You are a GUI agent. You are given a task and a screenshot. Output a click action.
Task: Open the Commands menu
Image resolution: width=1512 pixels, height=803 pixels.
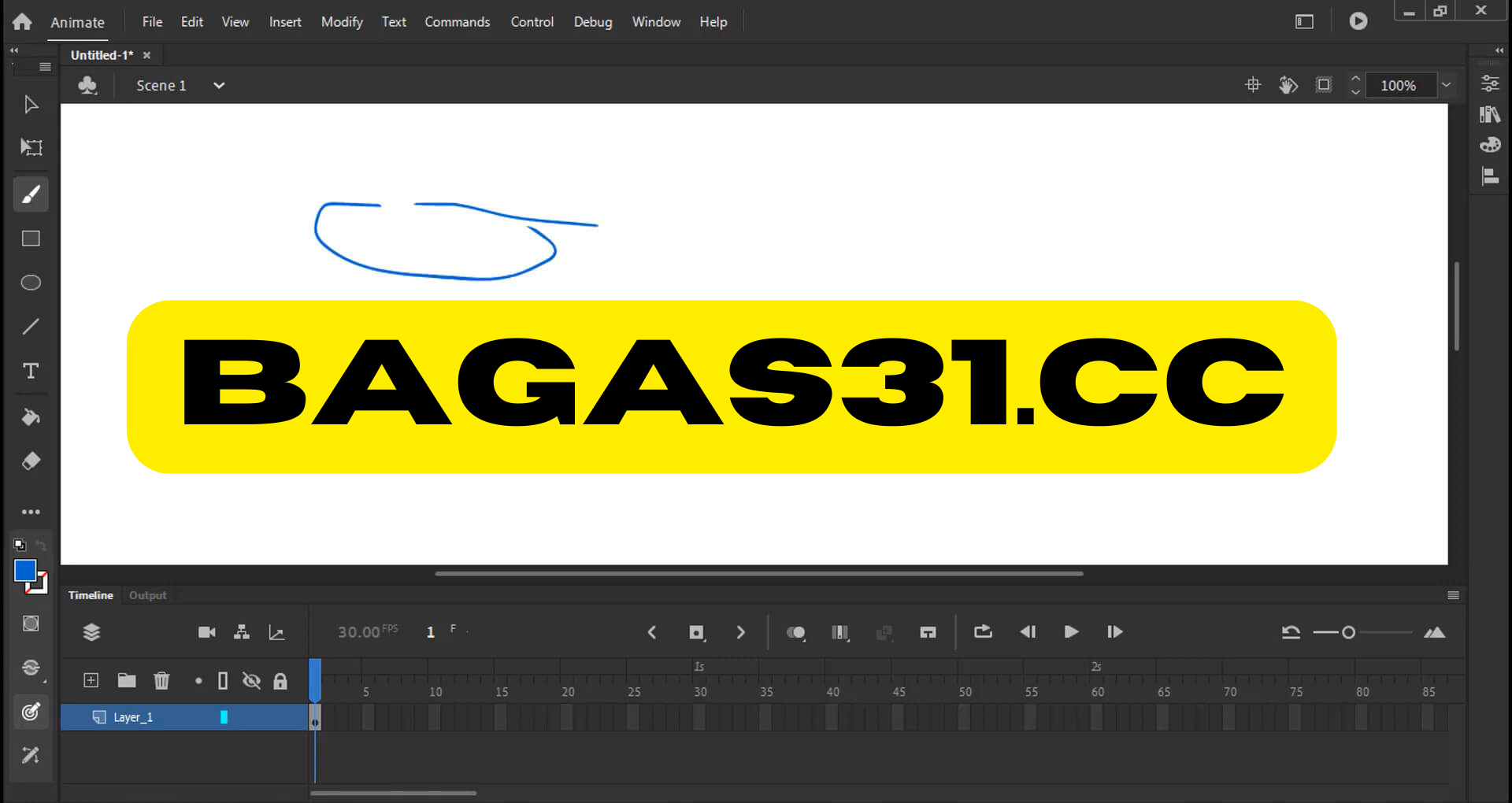click(457, 22)
